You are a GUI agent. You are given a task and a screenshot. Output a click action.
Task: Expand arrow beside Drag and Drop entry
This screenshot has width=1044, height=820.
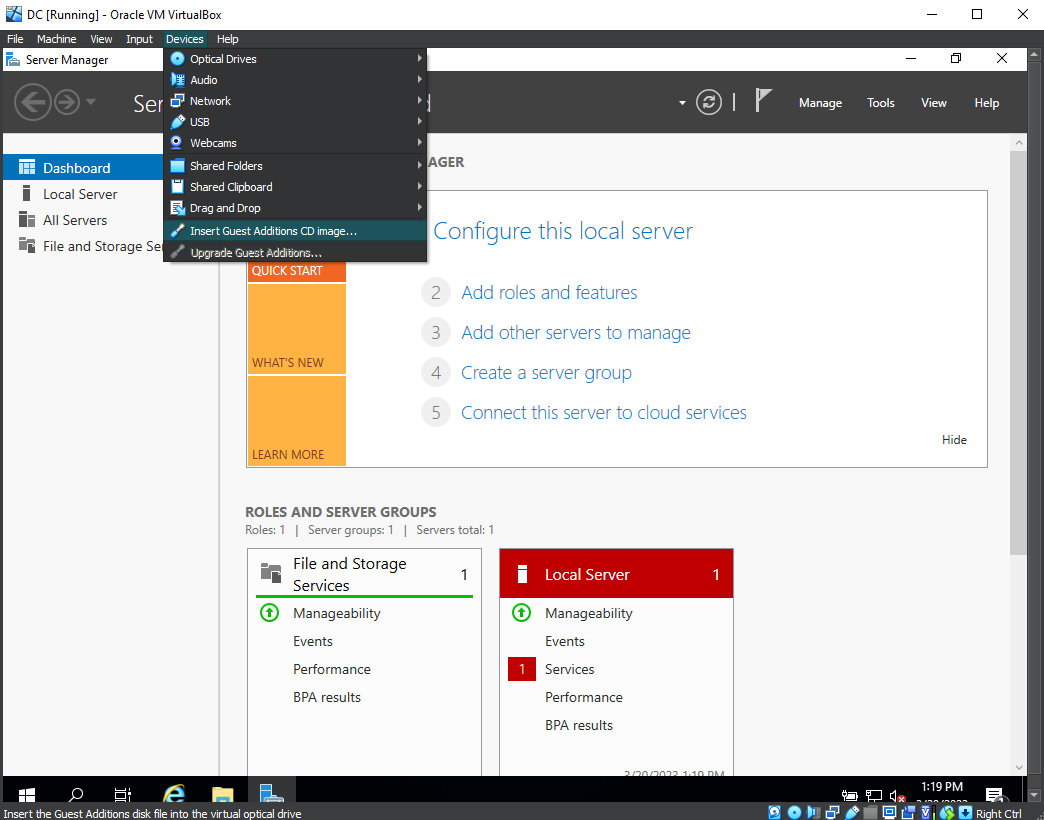[x=419, y=208]
